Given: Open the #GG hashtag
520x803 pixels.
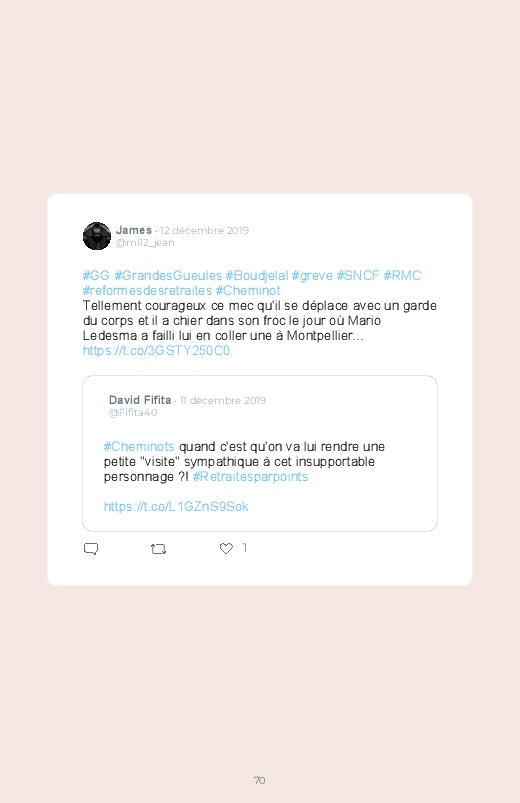Looking at the screenshot, I should click(96, 276).
